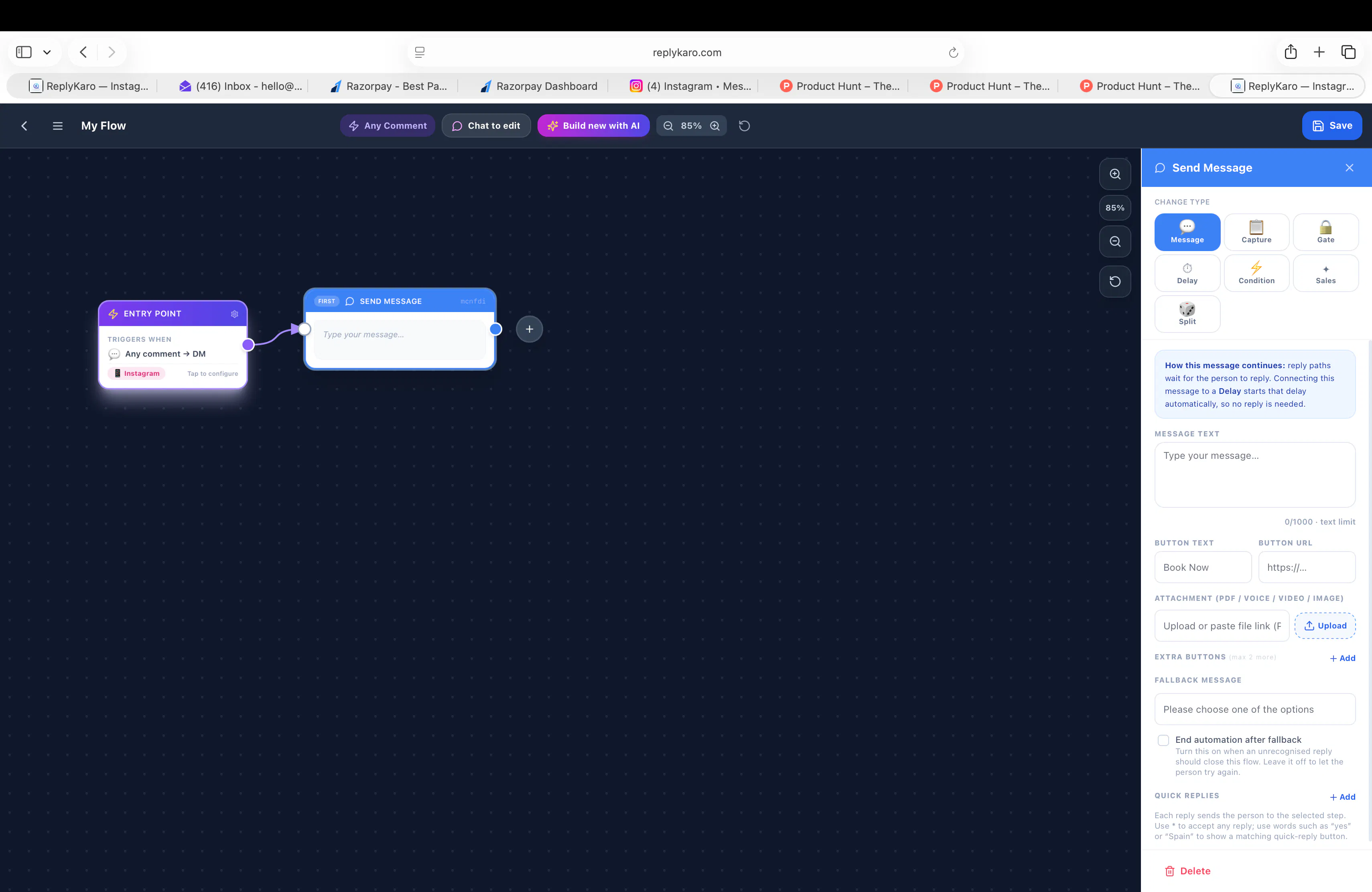Change step type to Delay
Screen dimensions: 1372x892
(x=1187, y=273)
